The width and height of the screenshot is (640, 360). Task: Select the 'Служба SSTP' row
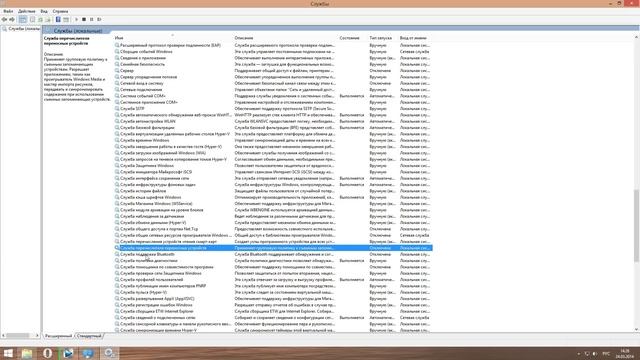pyautogui.click(x=273, y=109)
